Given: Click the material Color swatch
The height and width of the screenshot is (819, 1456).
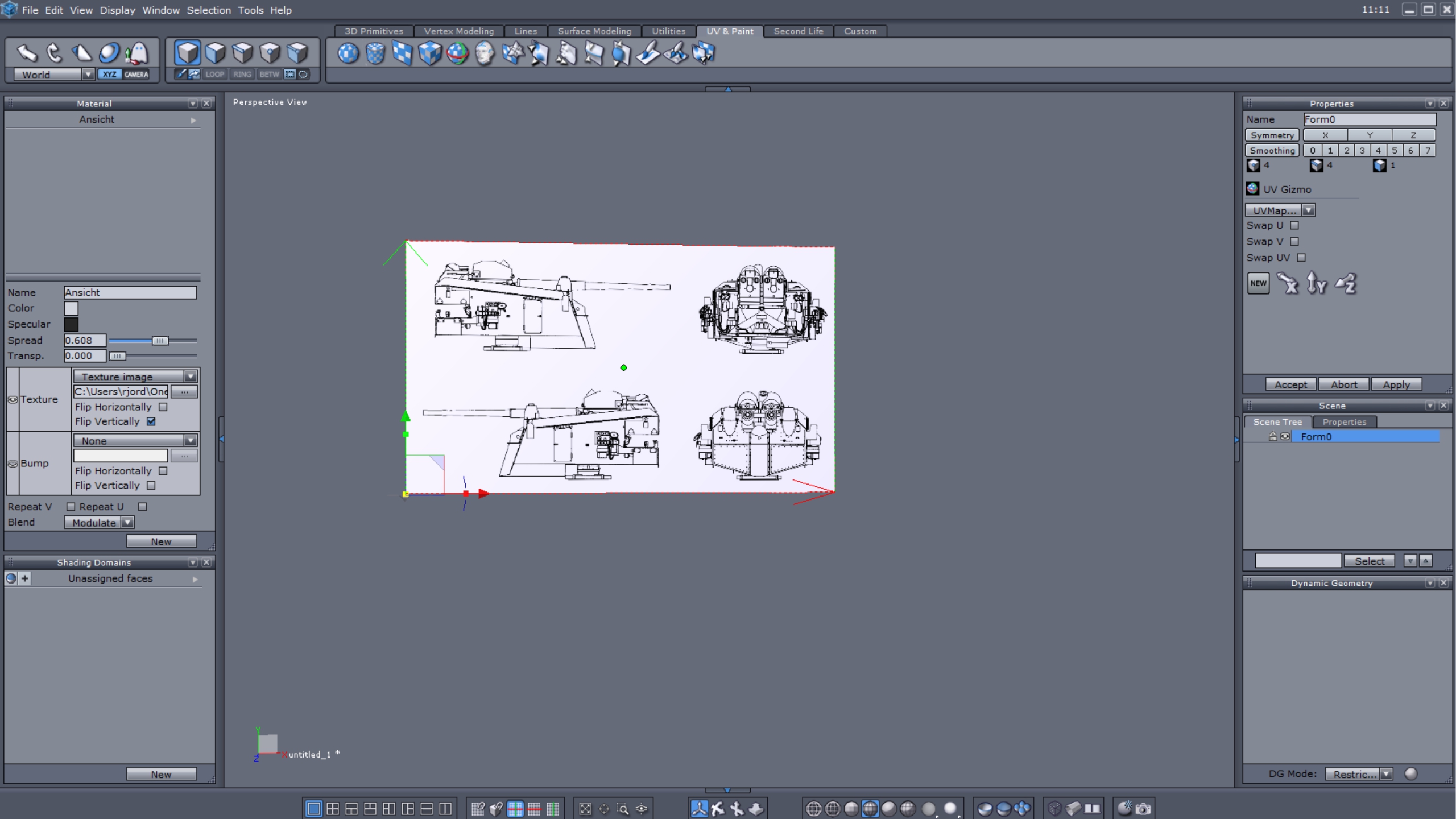Looking at the screenshot, I should tap(71, 308).
